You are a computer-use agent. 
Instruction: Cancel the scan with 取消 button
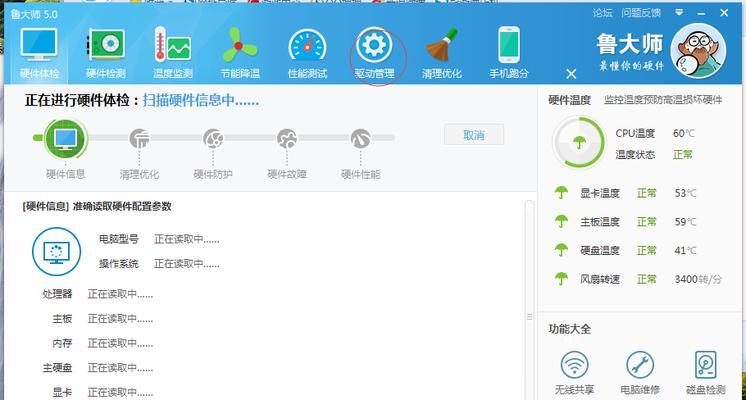click(474, 135)
